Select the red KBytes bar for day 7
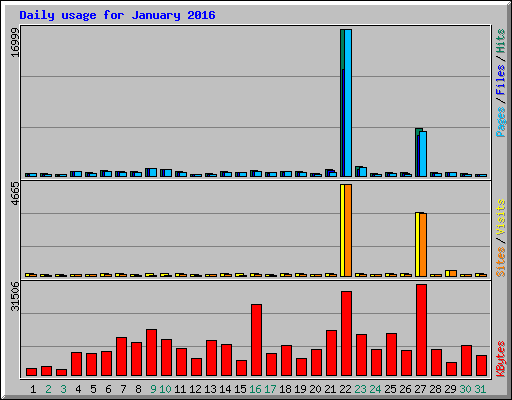This screenshot has width=512, height=400. (121, 357)
